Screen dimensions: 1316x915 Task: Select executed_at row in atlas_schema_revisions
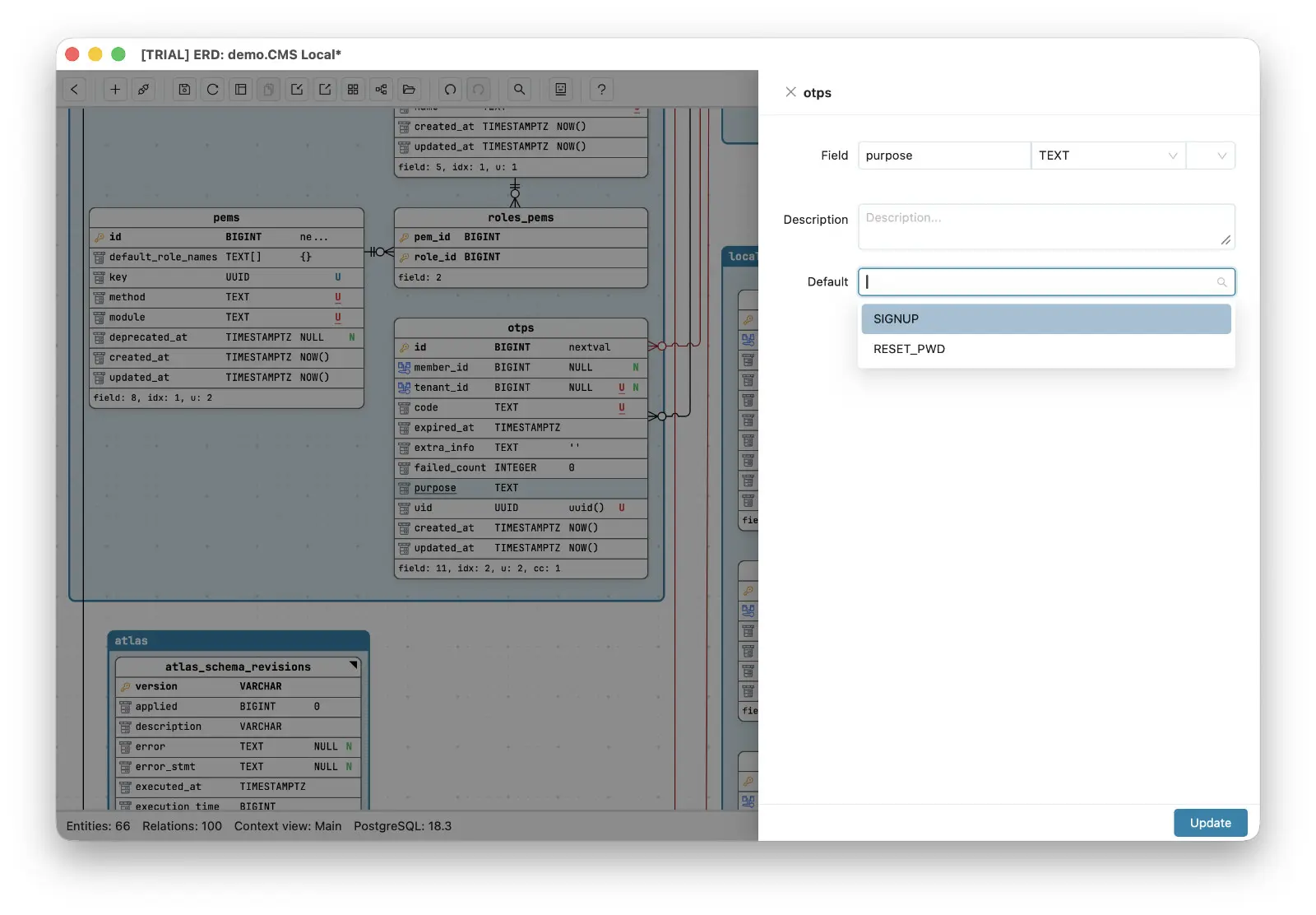click(x=238, y=787)
